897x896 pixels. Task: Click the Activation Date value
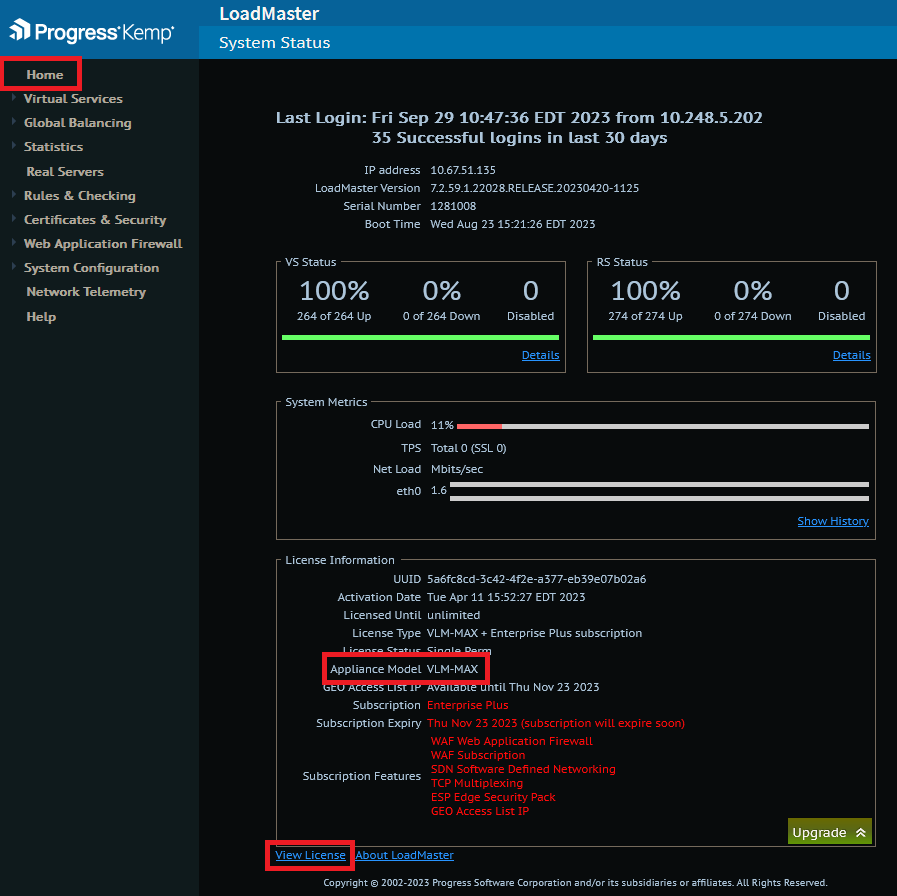click(506, 597)
